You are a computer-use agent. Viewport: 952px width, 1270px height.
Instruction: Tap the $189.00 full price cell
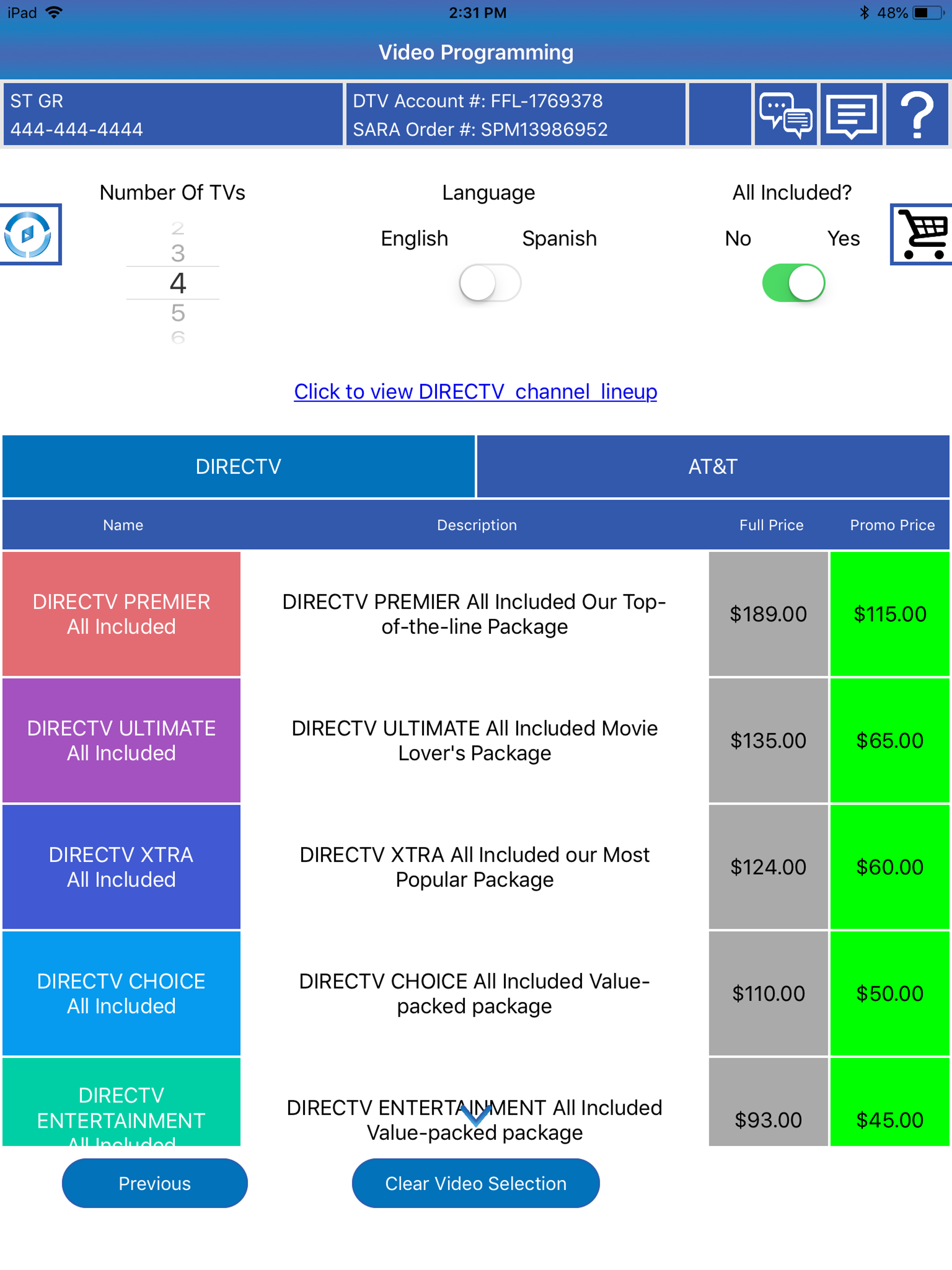768,614
